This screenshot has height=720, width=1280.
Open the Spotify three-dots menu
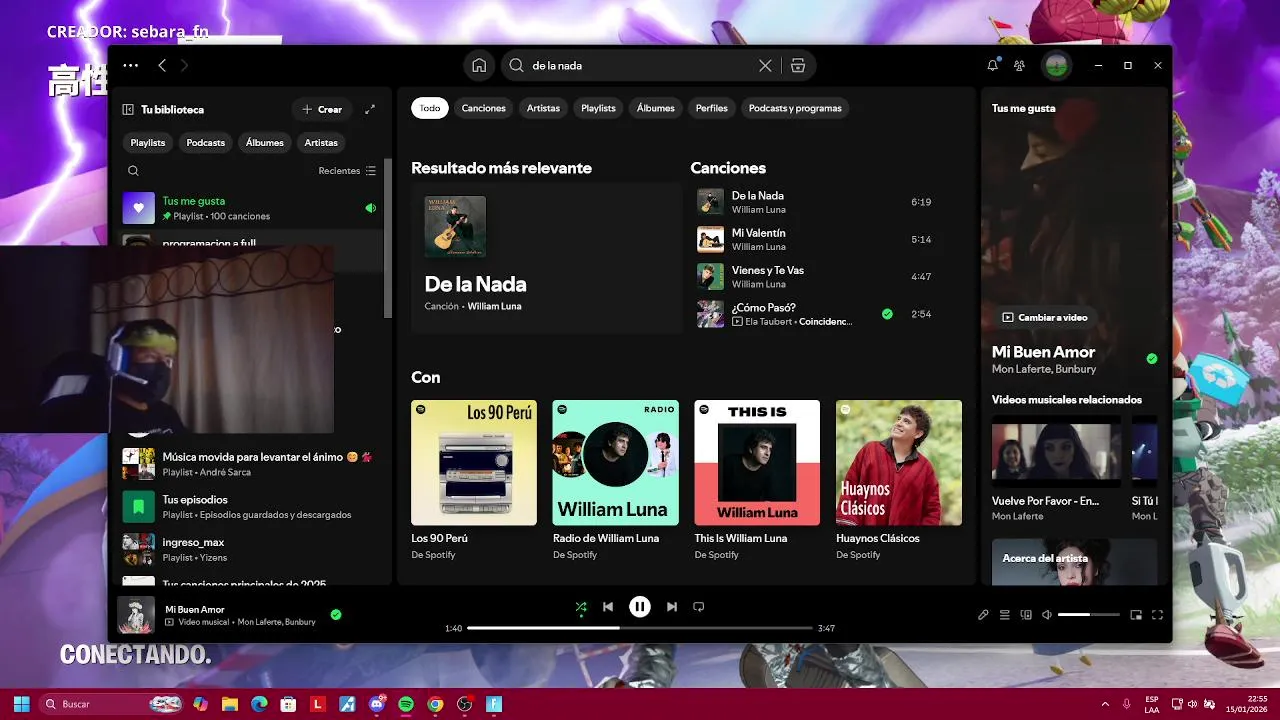tap(130, 65)
